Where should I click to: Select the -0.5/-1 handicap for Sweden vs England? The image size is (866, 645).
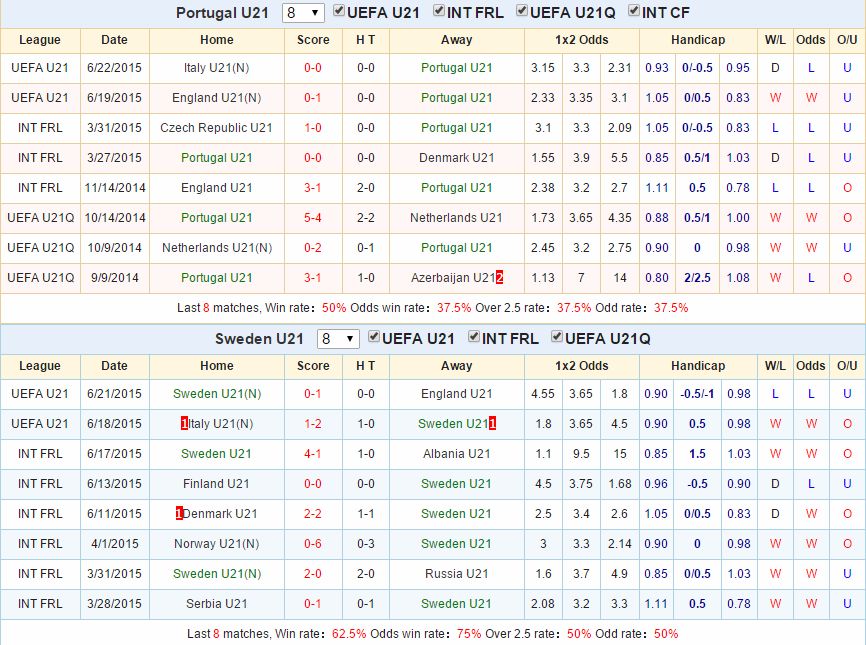[x=698, y=394]
